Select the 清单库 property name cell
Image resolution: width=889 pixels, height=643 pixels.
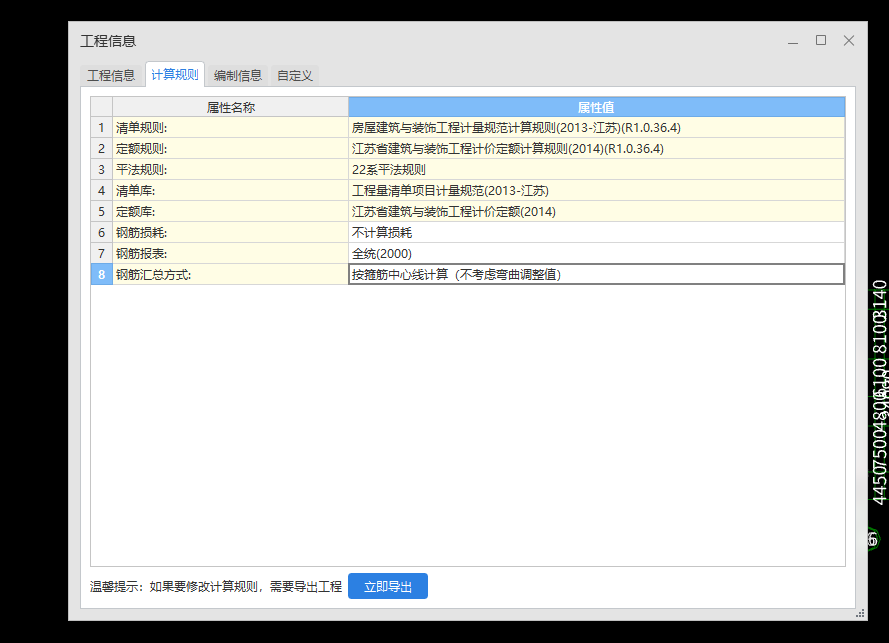(x=230, y=191)
